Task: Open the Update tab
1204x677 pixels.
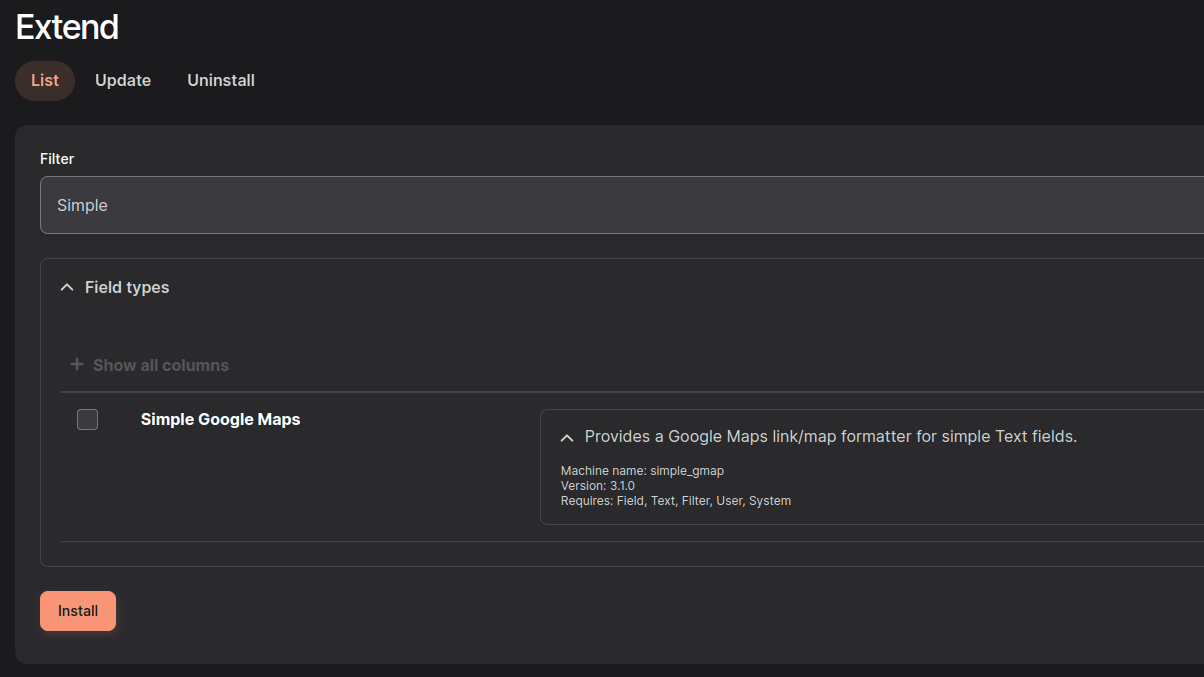Action: tap(123, 81)
